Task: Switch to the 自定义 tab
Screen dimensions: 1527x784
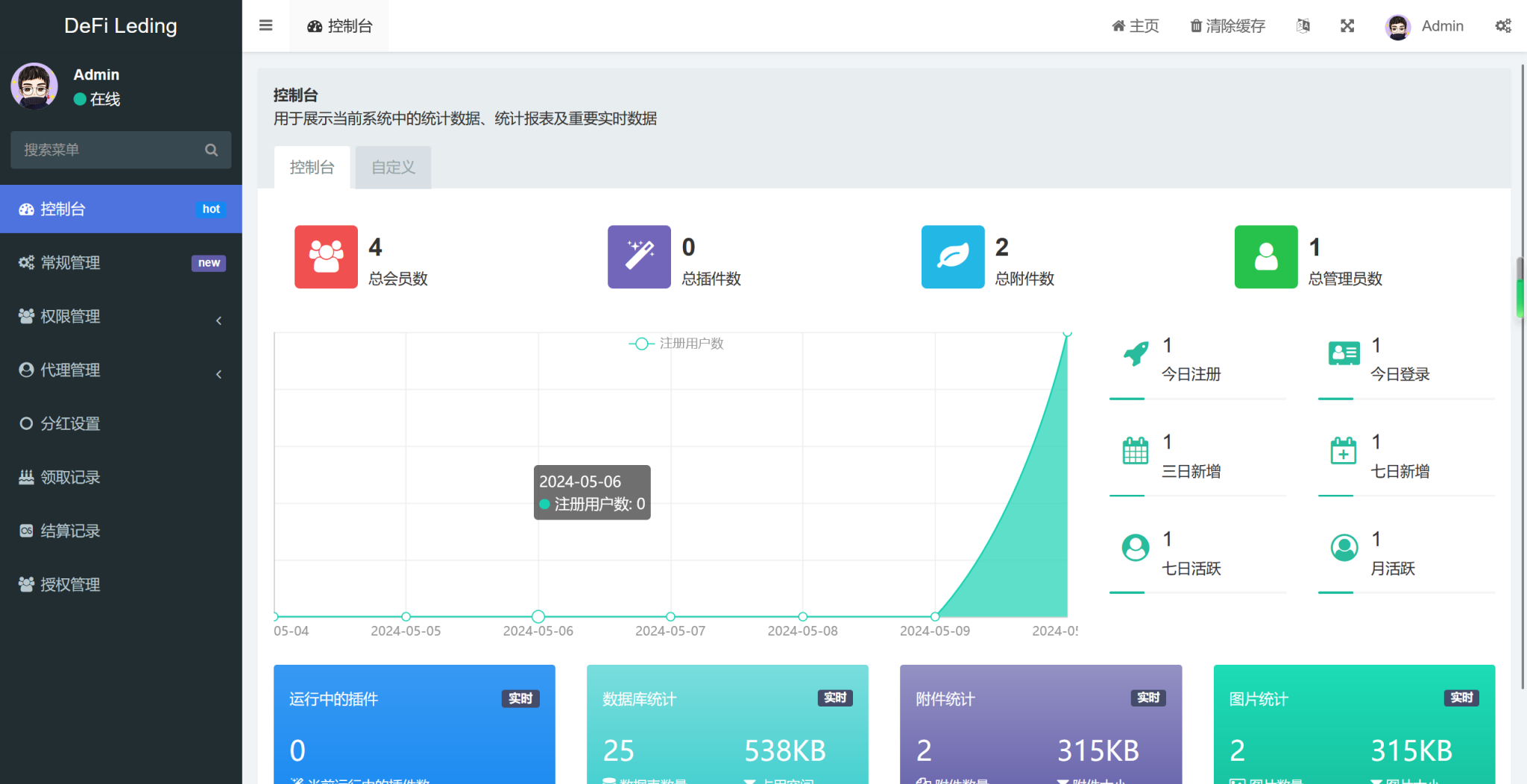Action: point(393,167)
